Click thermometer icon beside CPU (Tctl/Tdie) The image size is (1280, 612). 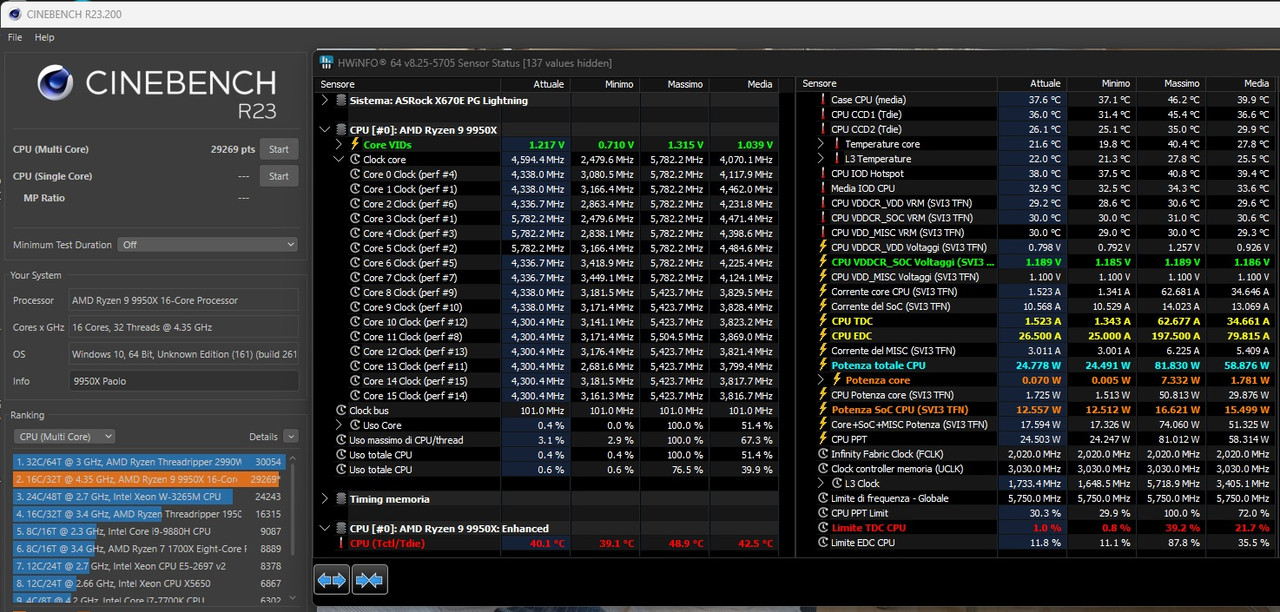click(341, 543)
